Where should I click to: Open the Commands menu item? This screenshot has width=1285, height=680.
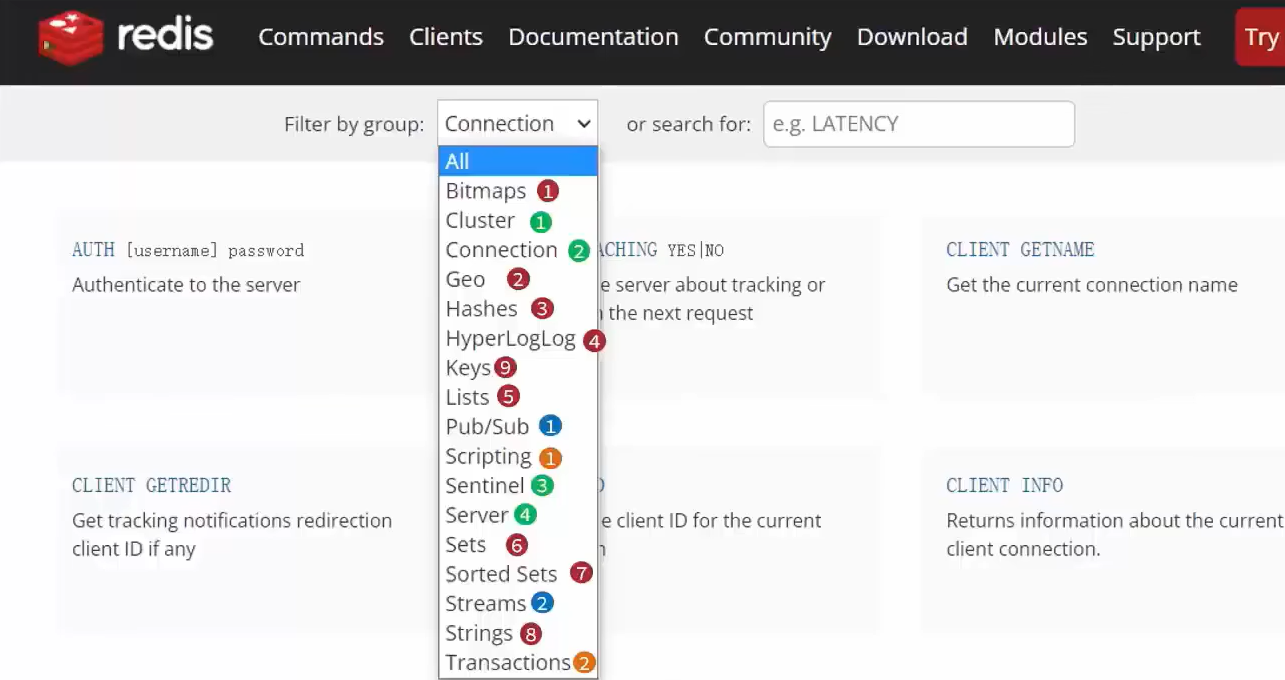tap(321, 37)
